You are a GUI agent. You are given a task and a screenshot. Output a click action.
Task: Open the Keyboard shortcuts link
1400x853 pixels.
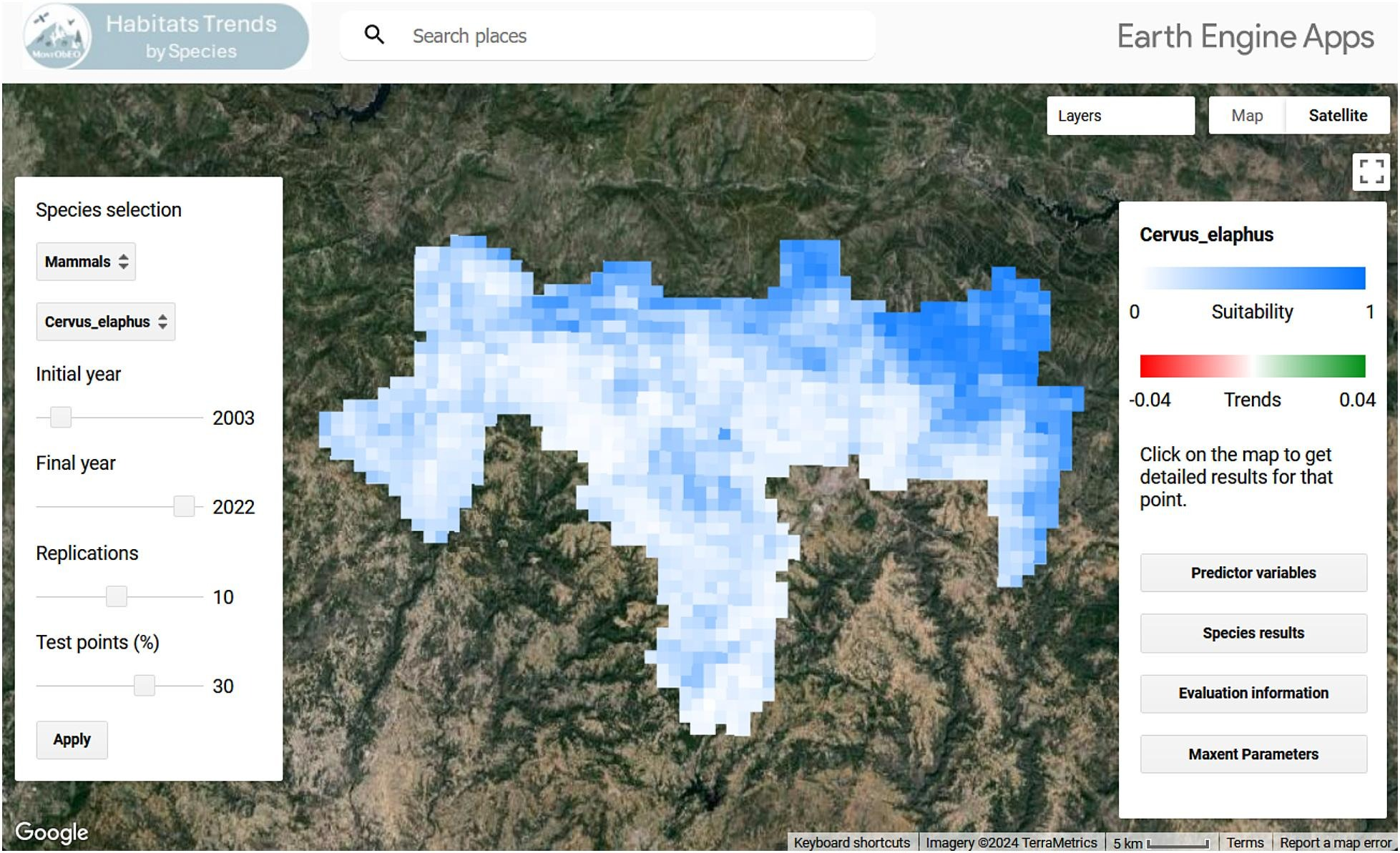click(851, 842)
